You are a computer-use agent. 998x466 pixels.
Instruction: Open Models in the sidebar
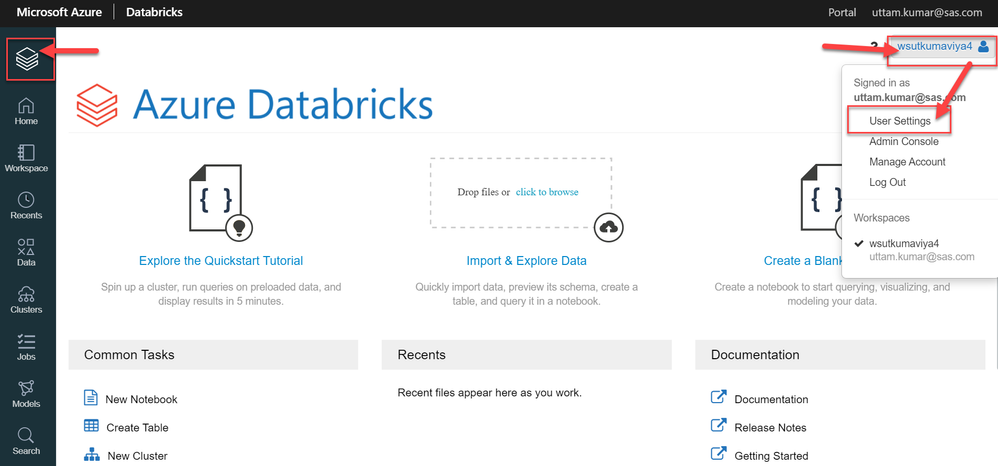pyautogui.click(x=26, y=393)
